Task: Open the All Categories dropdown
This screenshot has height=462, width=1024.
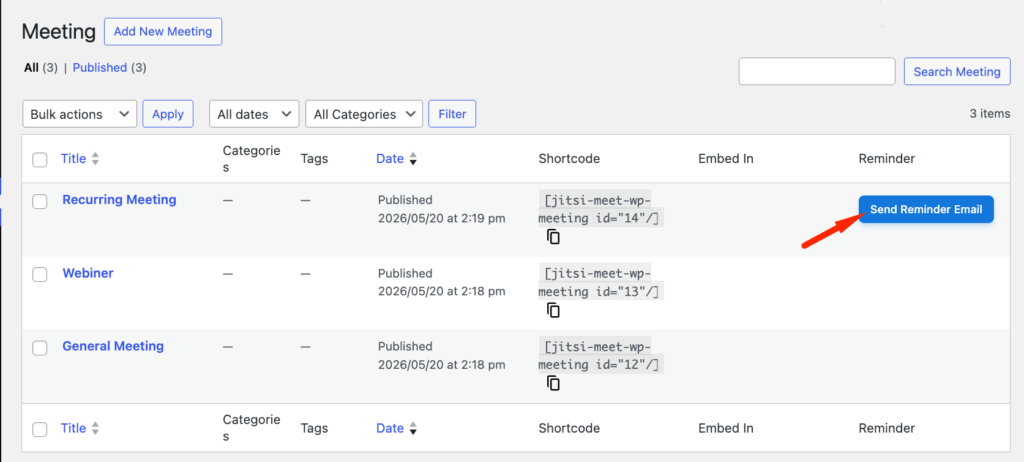Action: tap(364, 114)
